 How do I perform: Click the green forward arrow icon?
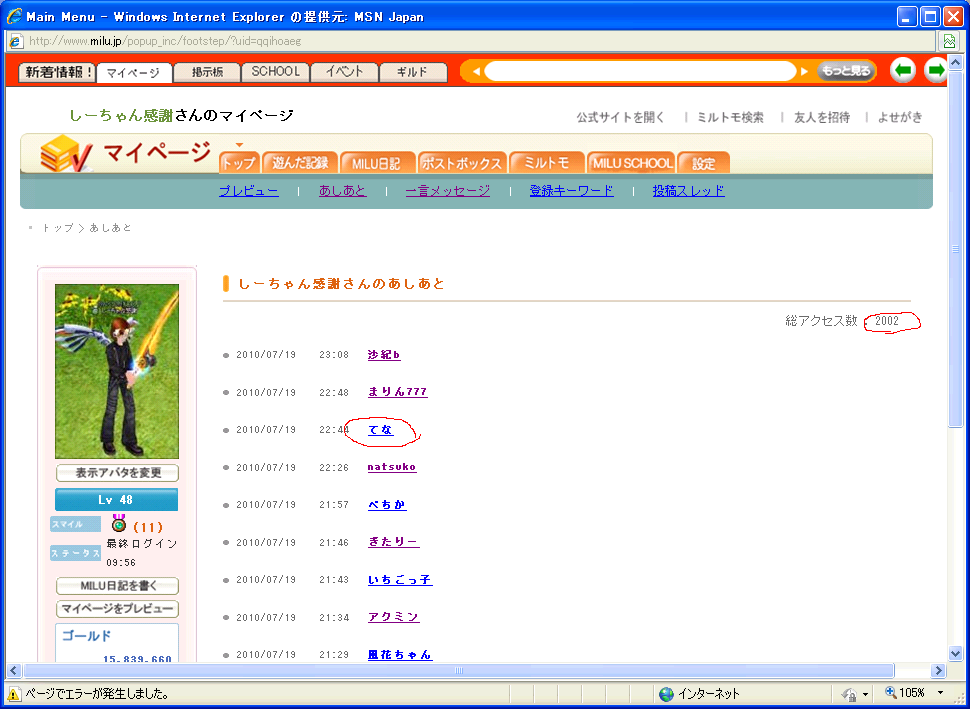tap(936, 71)
